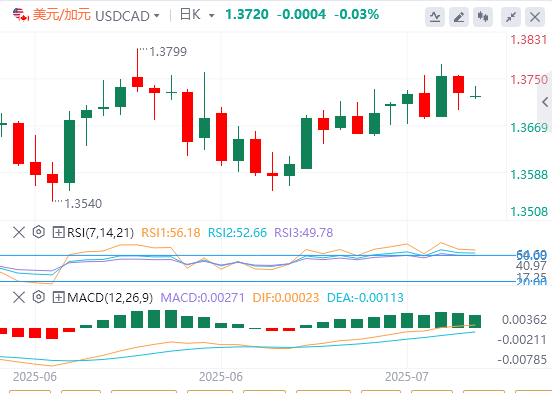The height and width of the screenshot is (393, 552).
Task: Expand the RSI indicator panel
Action: point(58,232)
